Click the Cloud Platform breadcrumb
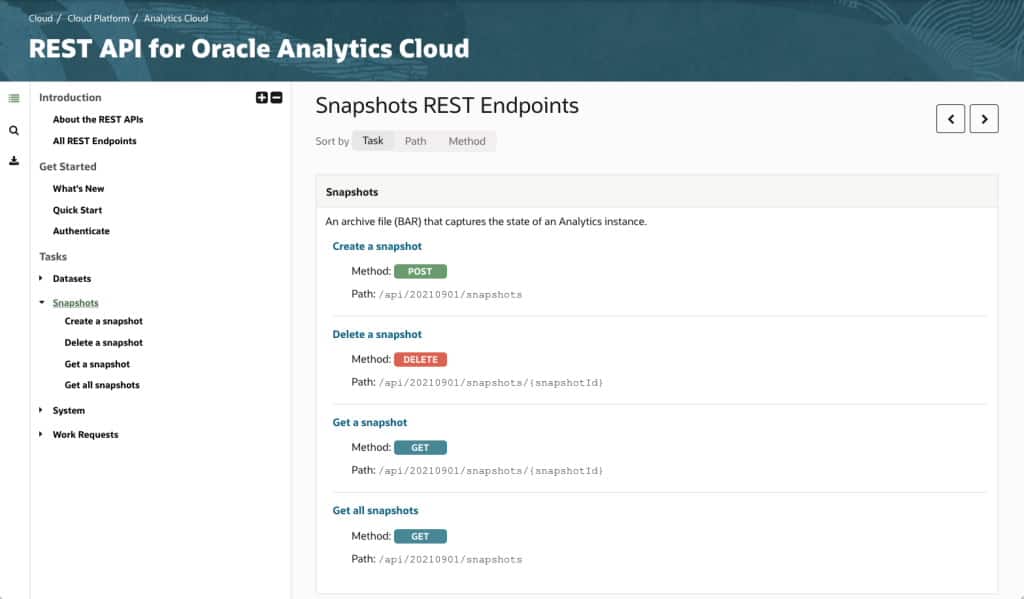The image size is (1024, 599). tap(96, 17)
